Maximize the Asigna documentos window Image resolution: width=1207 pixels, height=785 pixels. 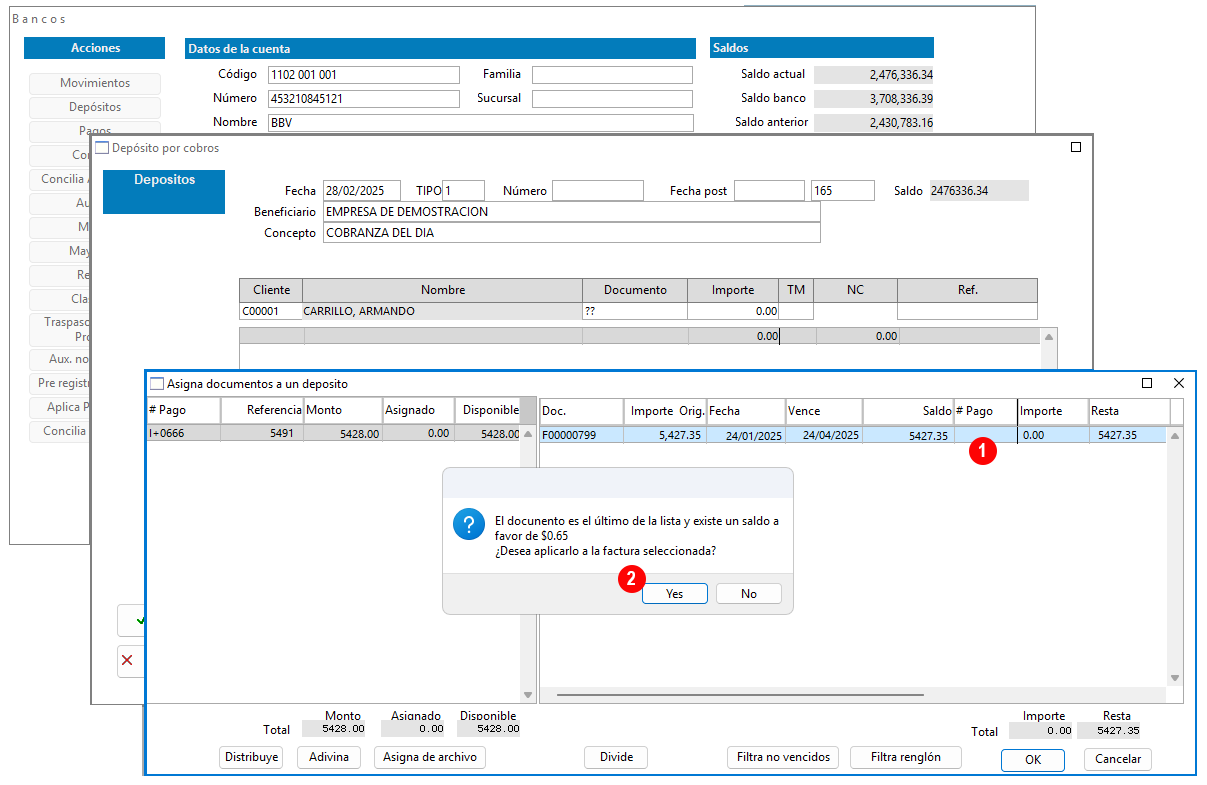[1147, 383]
